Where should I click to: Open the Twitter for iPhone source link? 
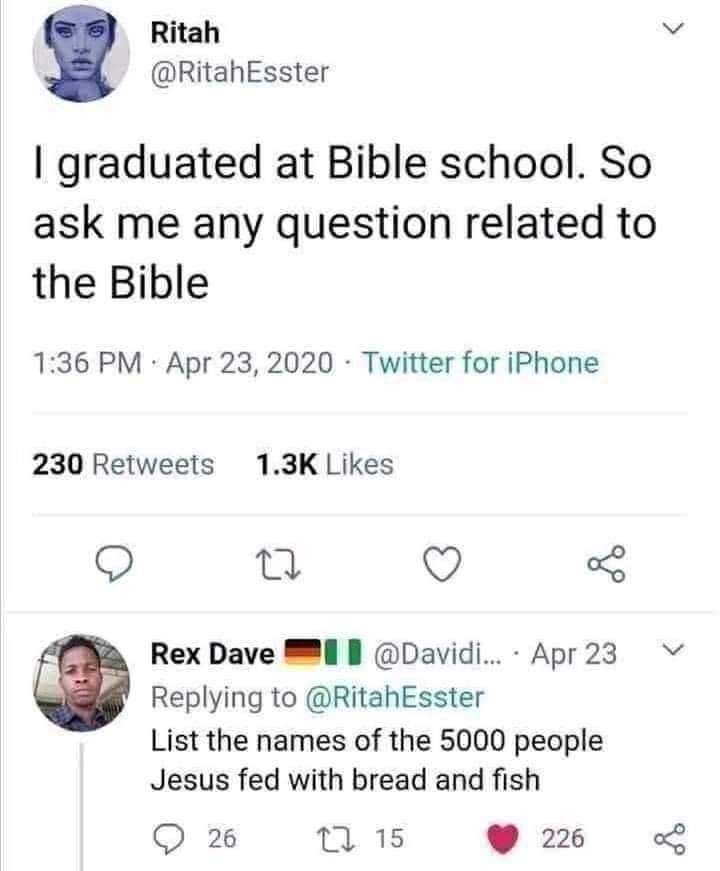click(x=481, y=362)
